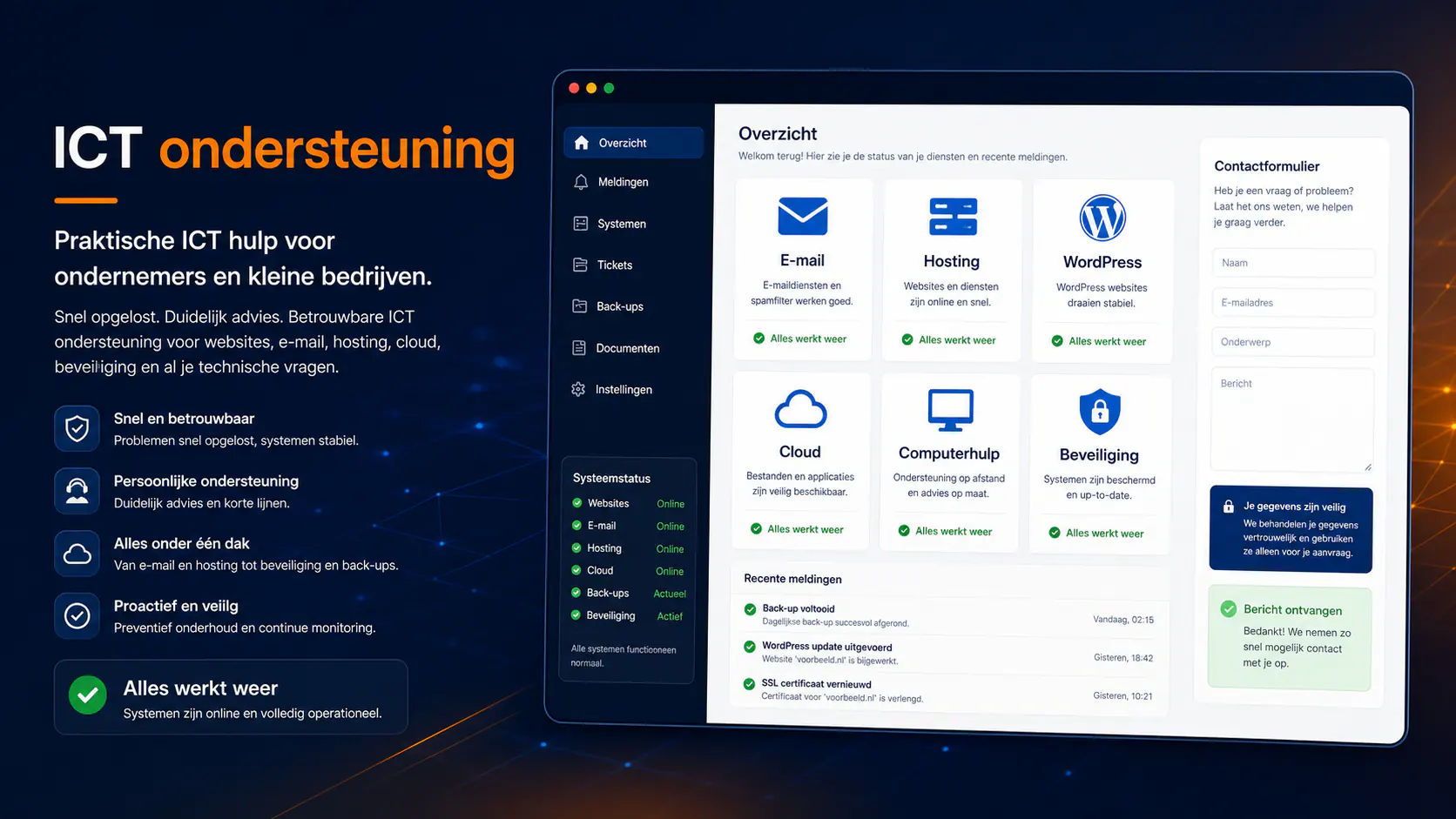
Task: Click the gear icon beside Instellingen
Action: coord(578,389)
